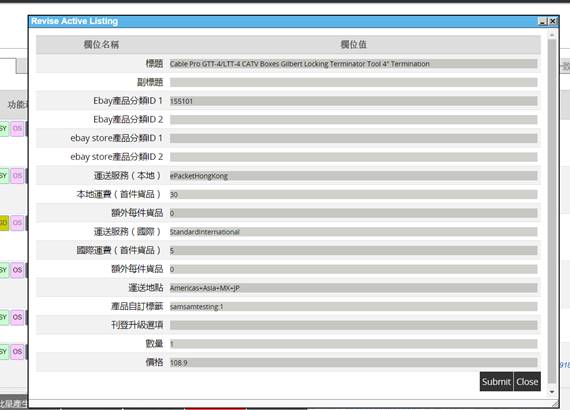The width and height of the screenshot is (570, 410).
Task: Click the local shipping cost field 30
Action: click(x=353, y=194)
